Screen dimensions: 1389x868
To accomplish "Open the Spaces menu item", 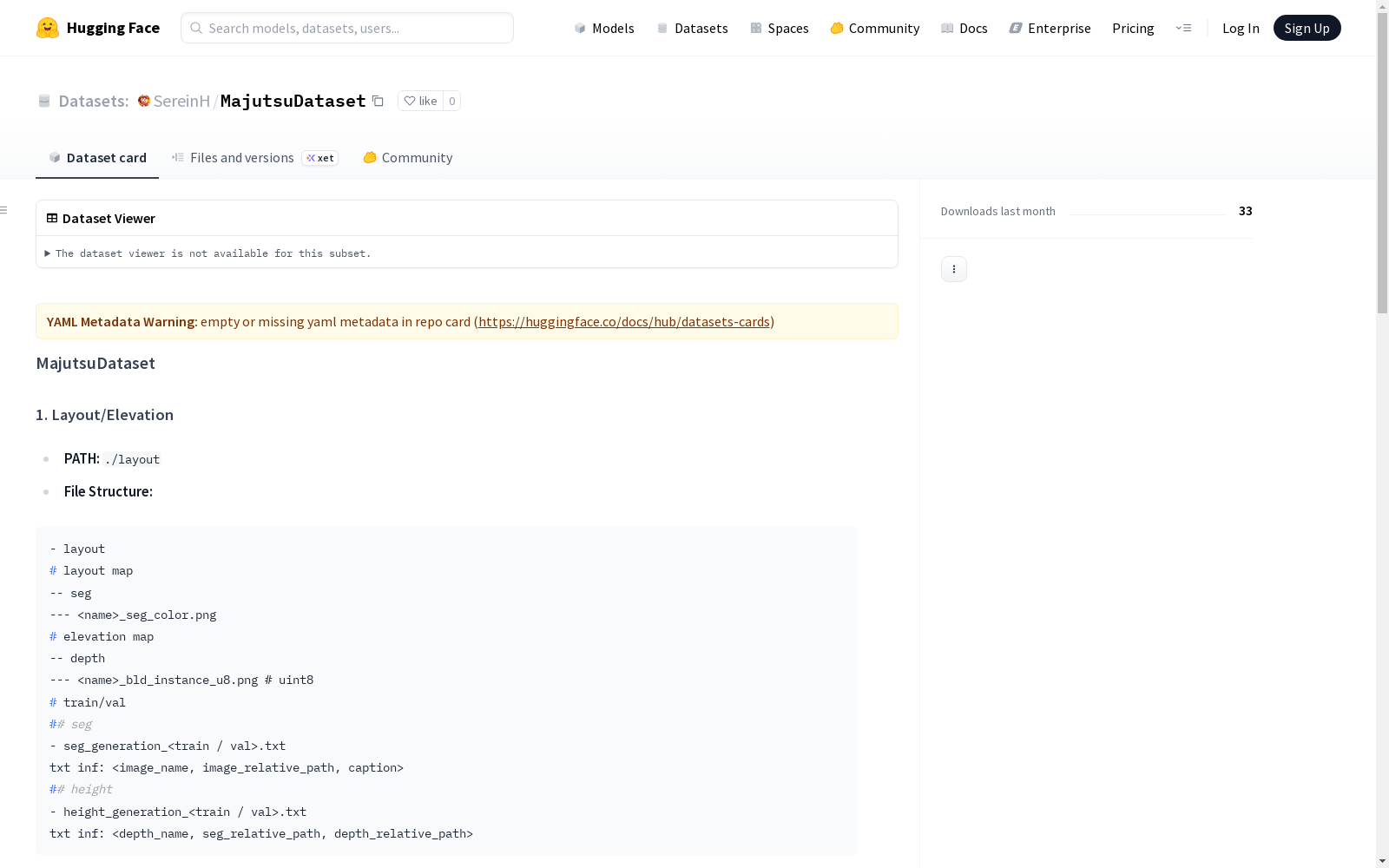I will tap(780, 28).
